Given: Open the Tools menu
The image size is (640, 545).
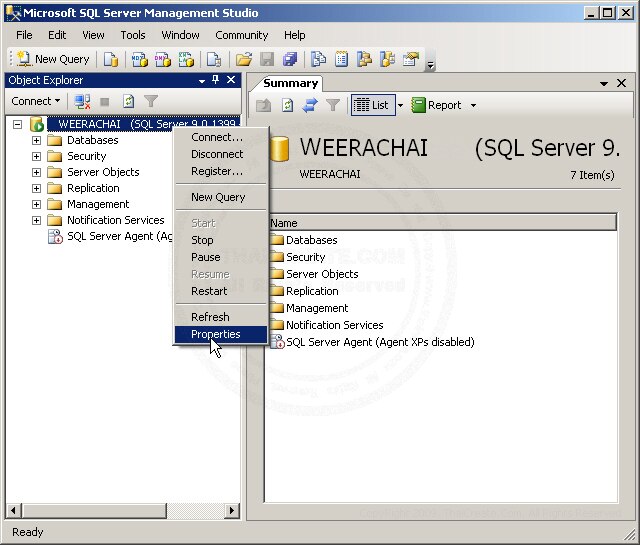Looking at the screenshot, I should (x=133, y=35).
